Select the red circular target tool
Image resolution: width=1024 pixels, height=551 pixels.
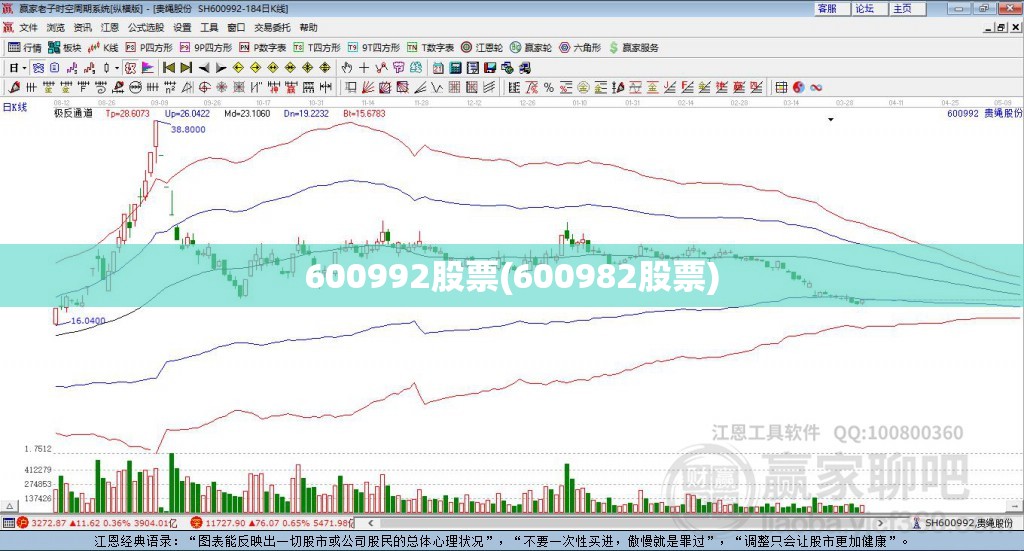tap(204, 87)
